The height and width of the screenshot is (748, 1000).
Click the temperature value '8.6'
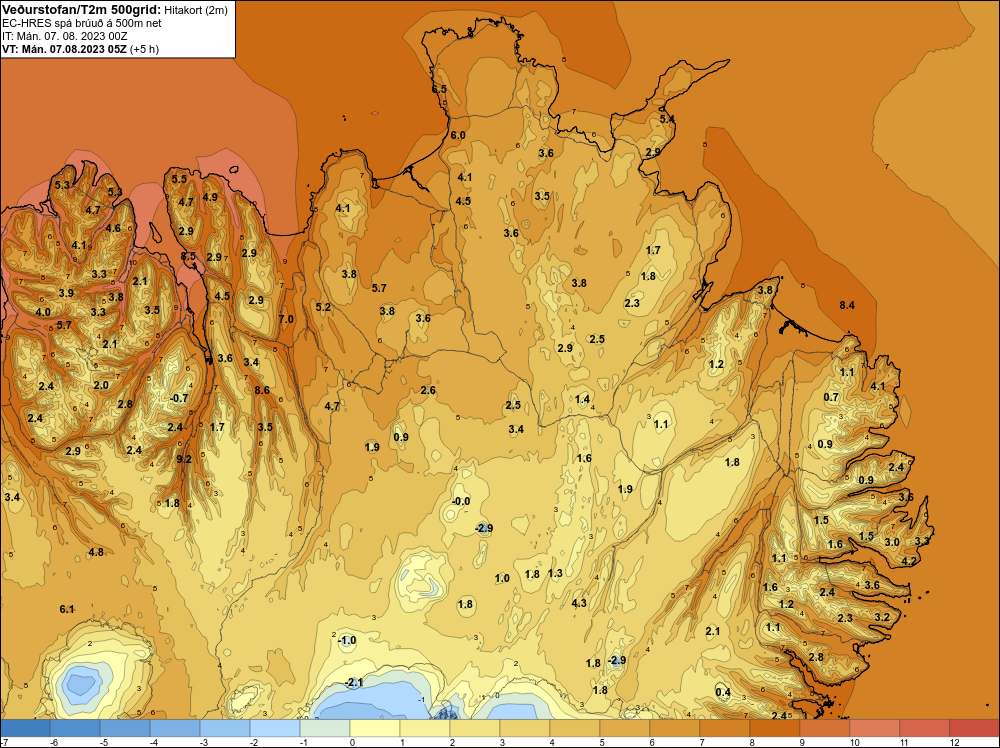pyautogui.click(x=262, y=390)
